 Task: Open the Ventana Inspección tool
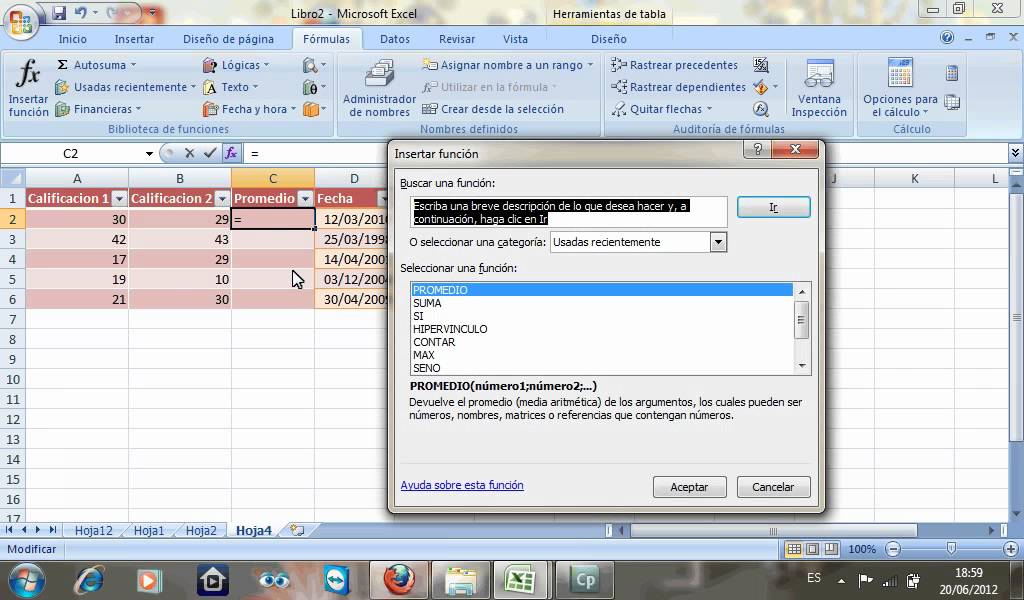pos(819,87)
